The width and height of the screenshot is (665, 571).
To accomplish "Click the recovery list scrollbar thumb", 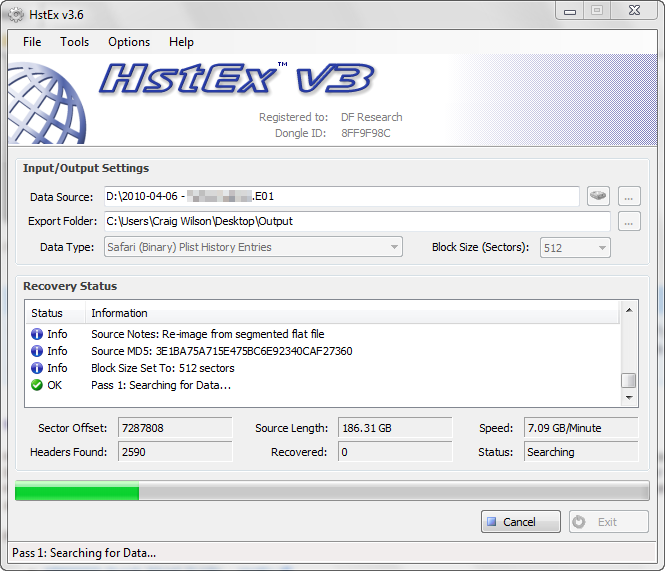I will pyautogui.click(x=629, y=380).
